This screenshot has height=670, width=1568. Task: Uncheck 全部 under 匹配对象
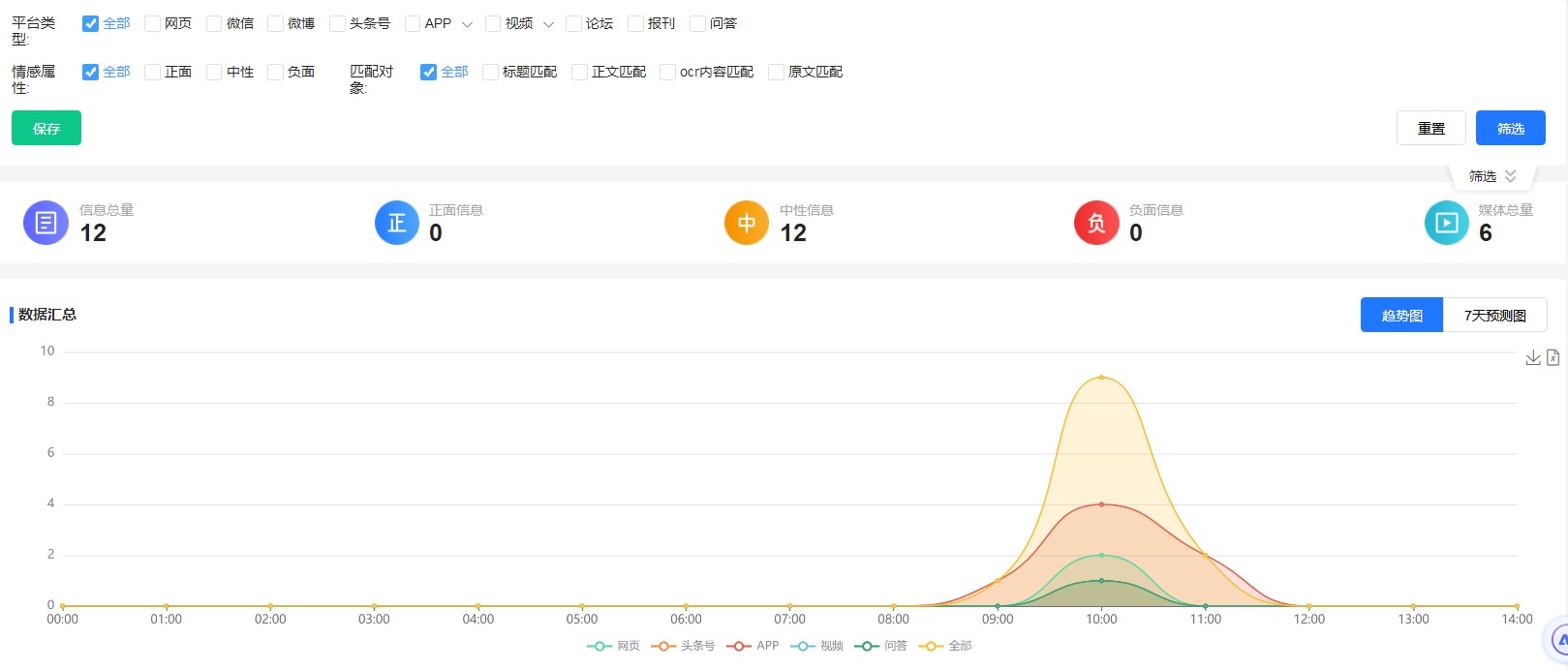(x=428, y=72)
